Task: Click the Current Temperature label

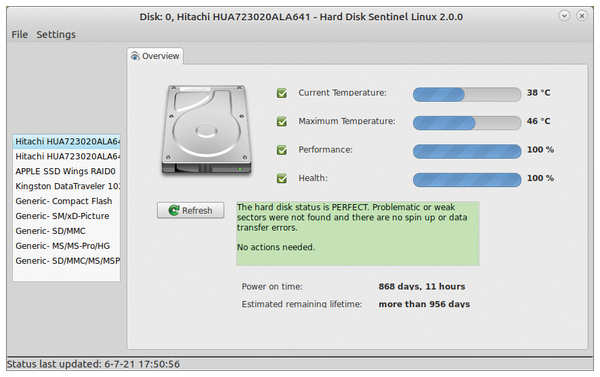Action: [x=342, y=93]
